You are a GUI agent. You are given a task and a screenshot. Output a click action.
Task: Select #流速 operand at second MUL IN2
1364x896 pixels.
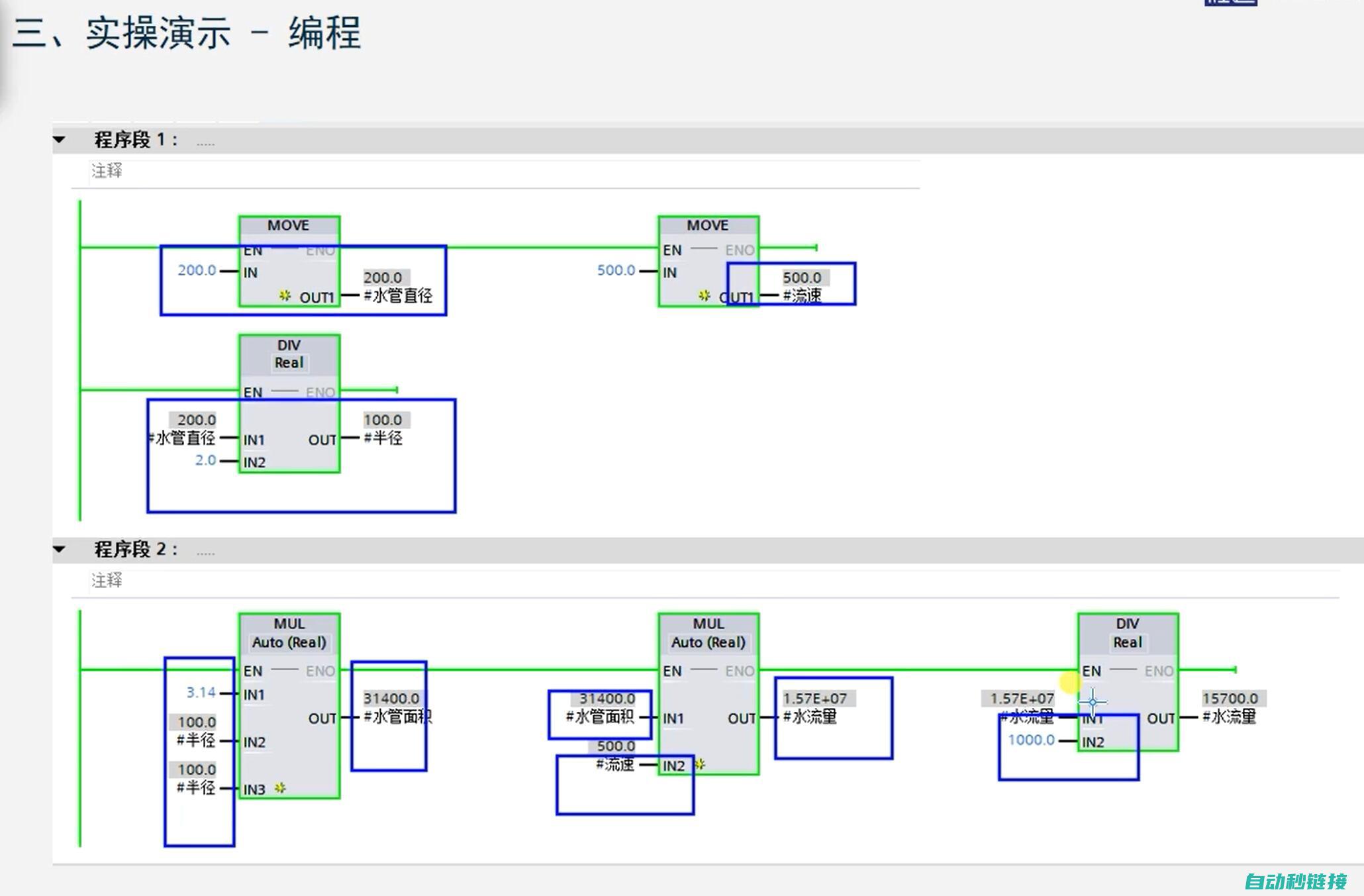tap(615, 764)
